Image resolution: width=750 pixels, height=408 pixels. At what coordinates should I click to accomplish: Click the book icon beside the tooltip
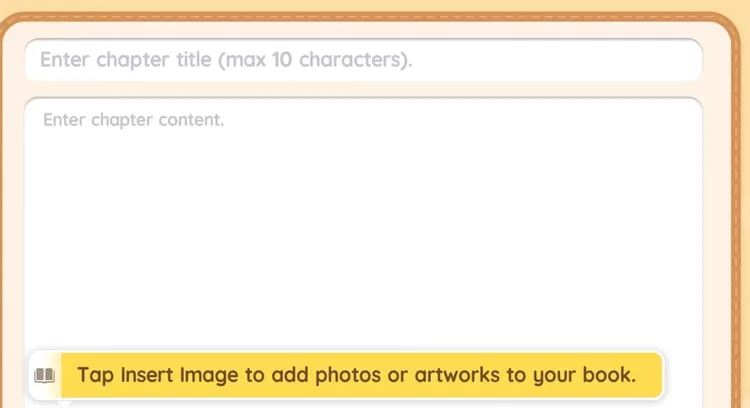45,376
